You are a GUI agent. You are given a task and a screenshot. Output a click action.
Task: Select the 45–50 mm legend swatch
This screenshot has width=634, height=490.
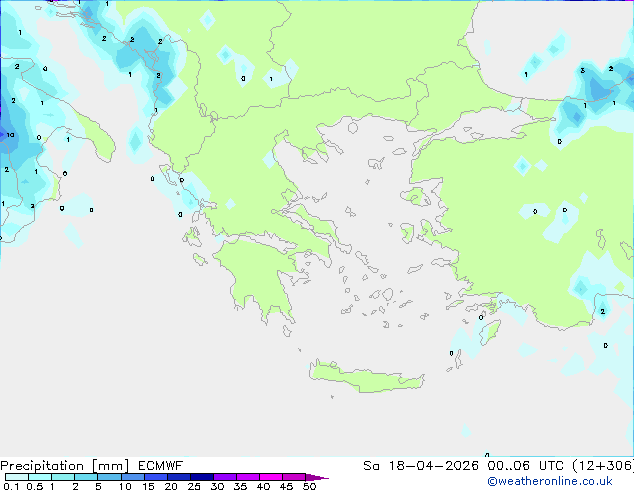point(294,477)
